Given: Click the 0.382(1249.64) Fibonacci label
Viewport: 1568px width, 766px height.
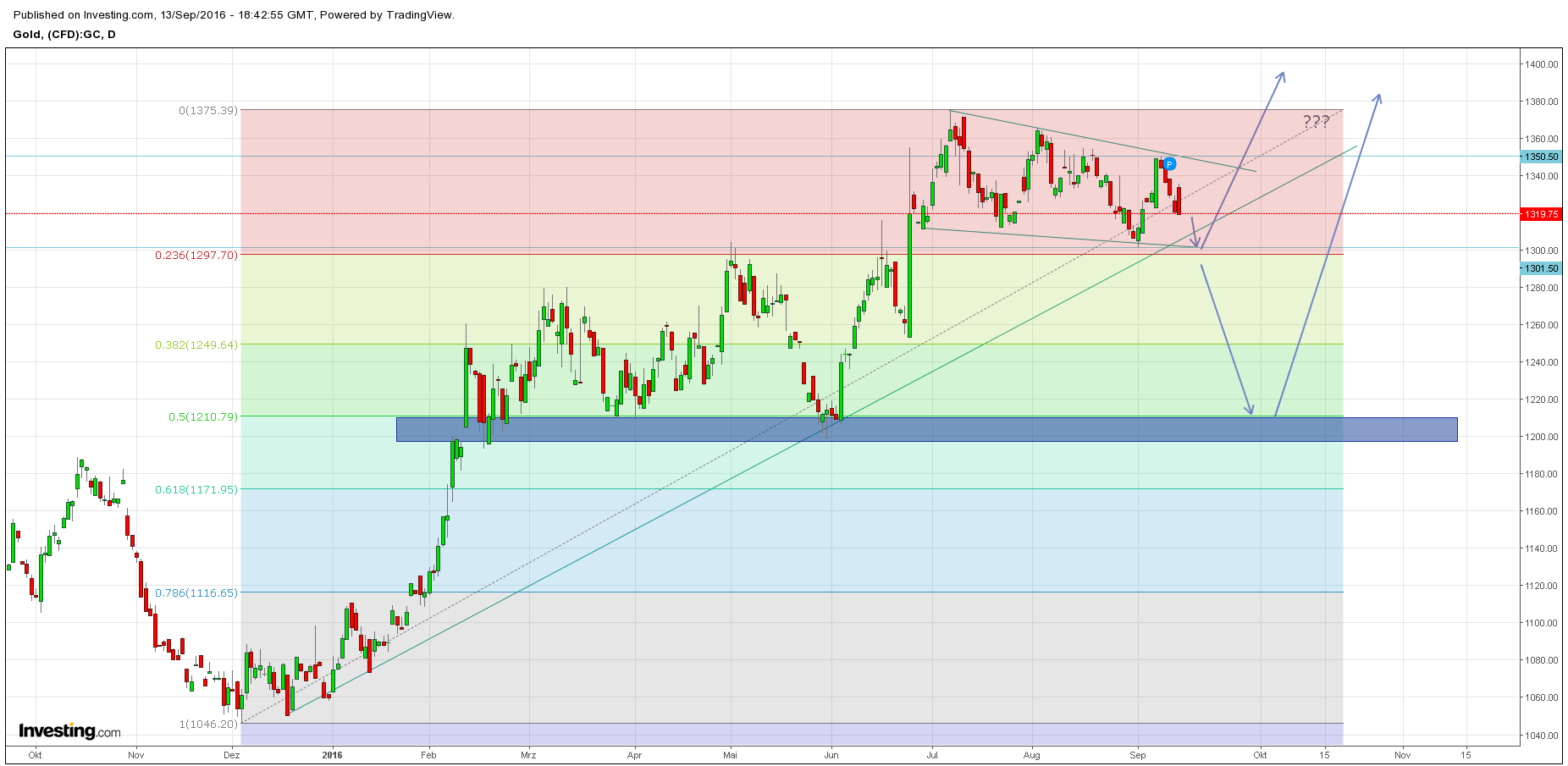Looking at the screenshot, I should coord(196,344).
